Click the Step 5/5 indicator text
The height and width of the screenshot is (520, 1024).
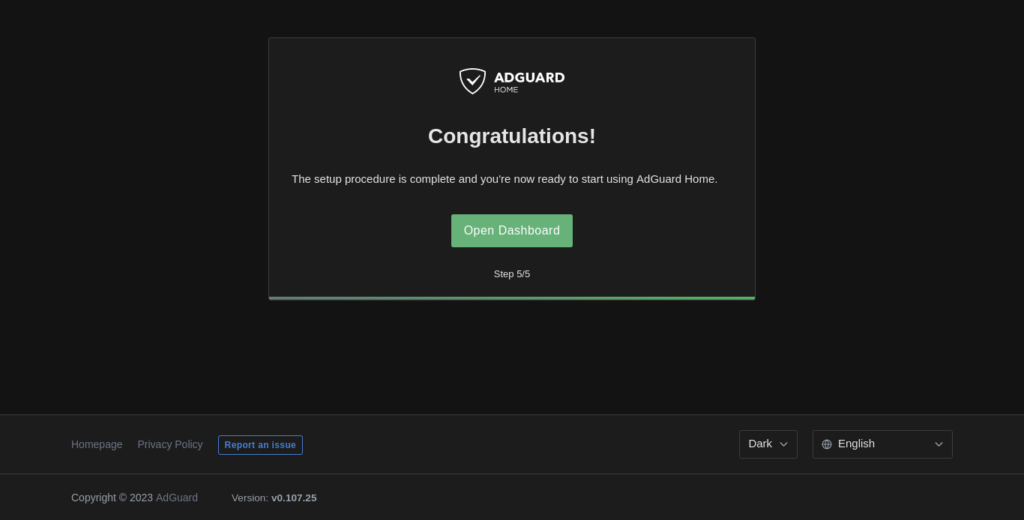pyautogui.click(x=512, y=274)
